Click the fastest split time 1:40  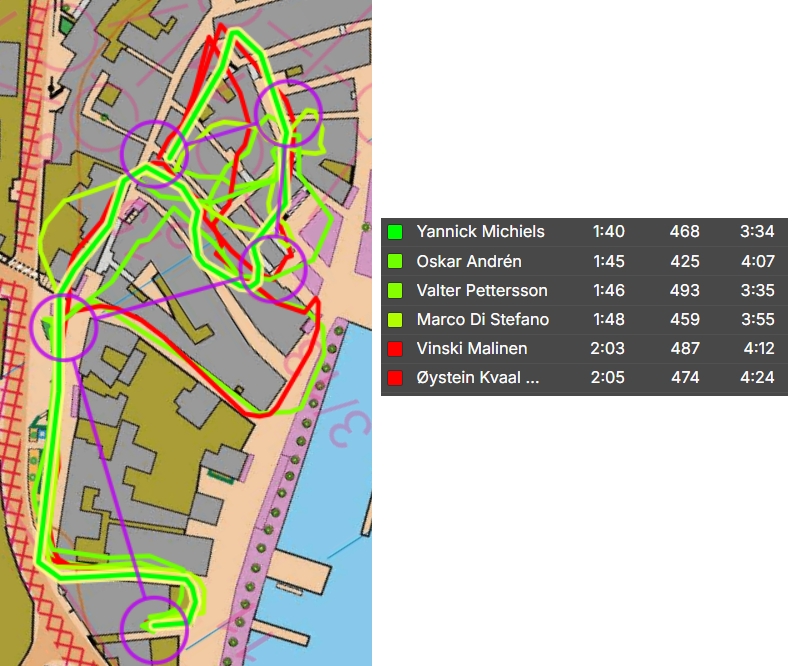(608, 232)
